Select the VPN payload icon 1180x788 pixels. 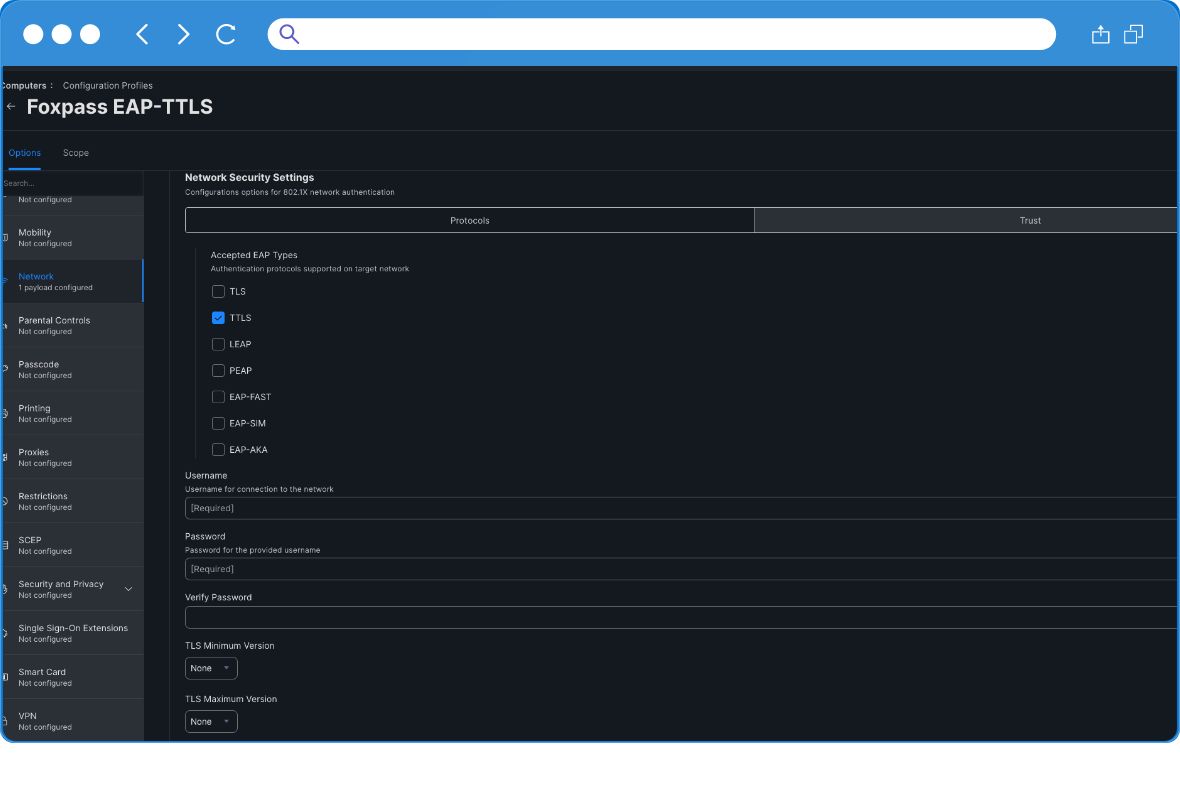(7, 721)
